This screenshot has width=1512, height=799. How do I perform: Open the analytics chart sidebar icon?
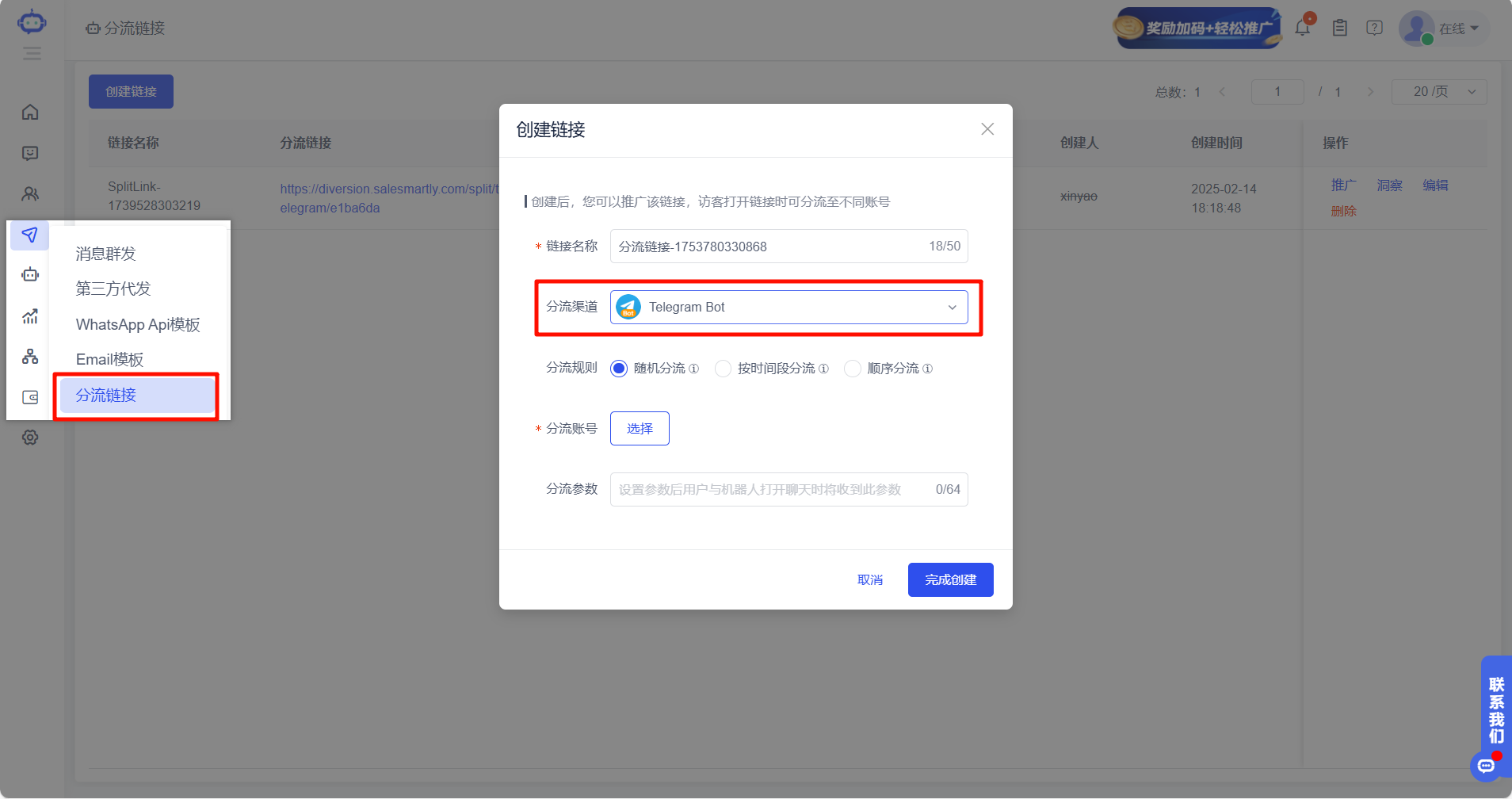(29, 316)
